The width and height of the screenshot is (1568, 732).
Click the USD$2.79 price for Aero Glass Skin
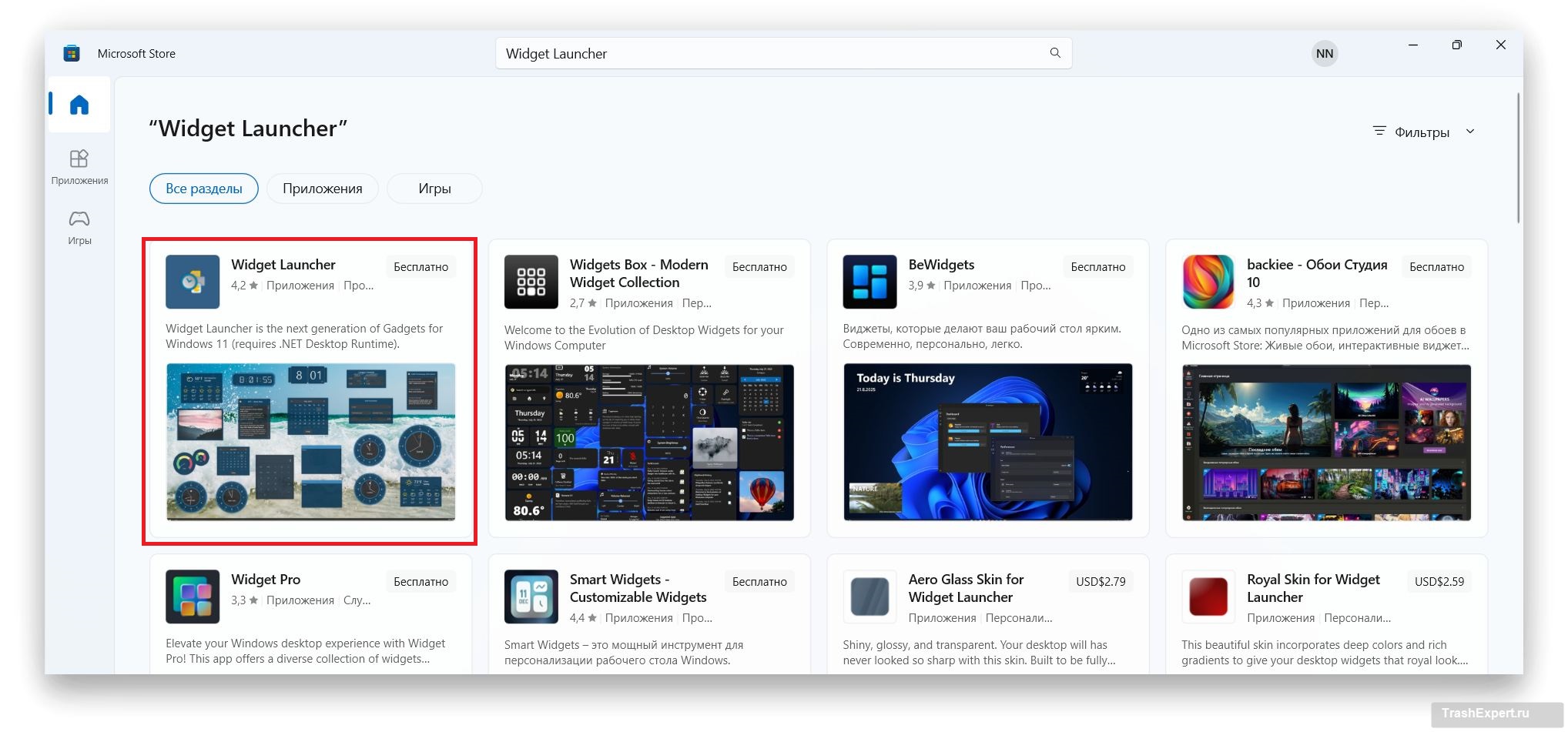1100,582
